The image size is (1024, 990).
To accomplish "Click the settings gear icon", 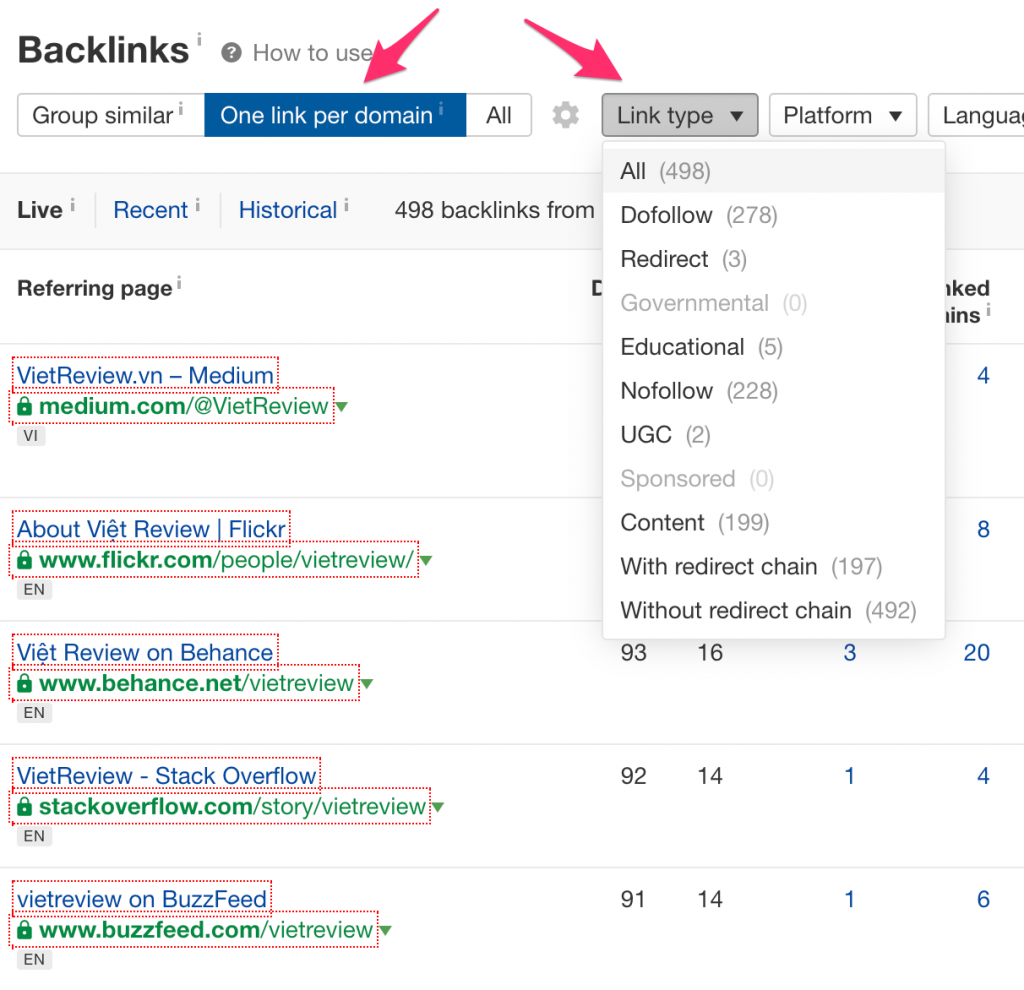I will [x=566, y=116].
